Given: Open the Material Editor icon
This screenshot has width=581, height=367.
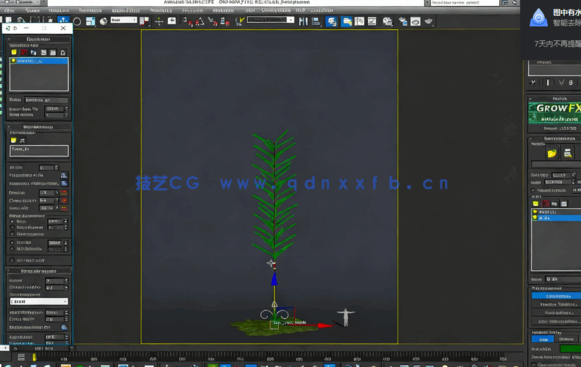Looking at the screenshot, I should pyautogui.click(x=388, y=22).
